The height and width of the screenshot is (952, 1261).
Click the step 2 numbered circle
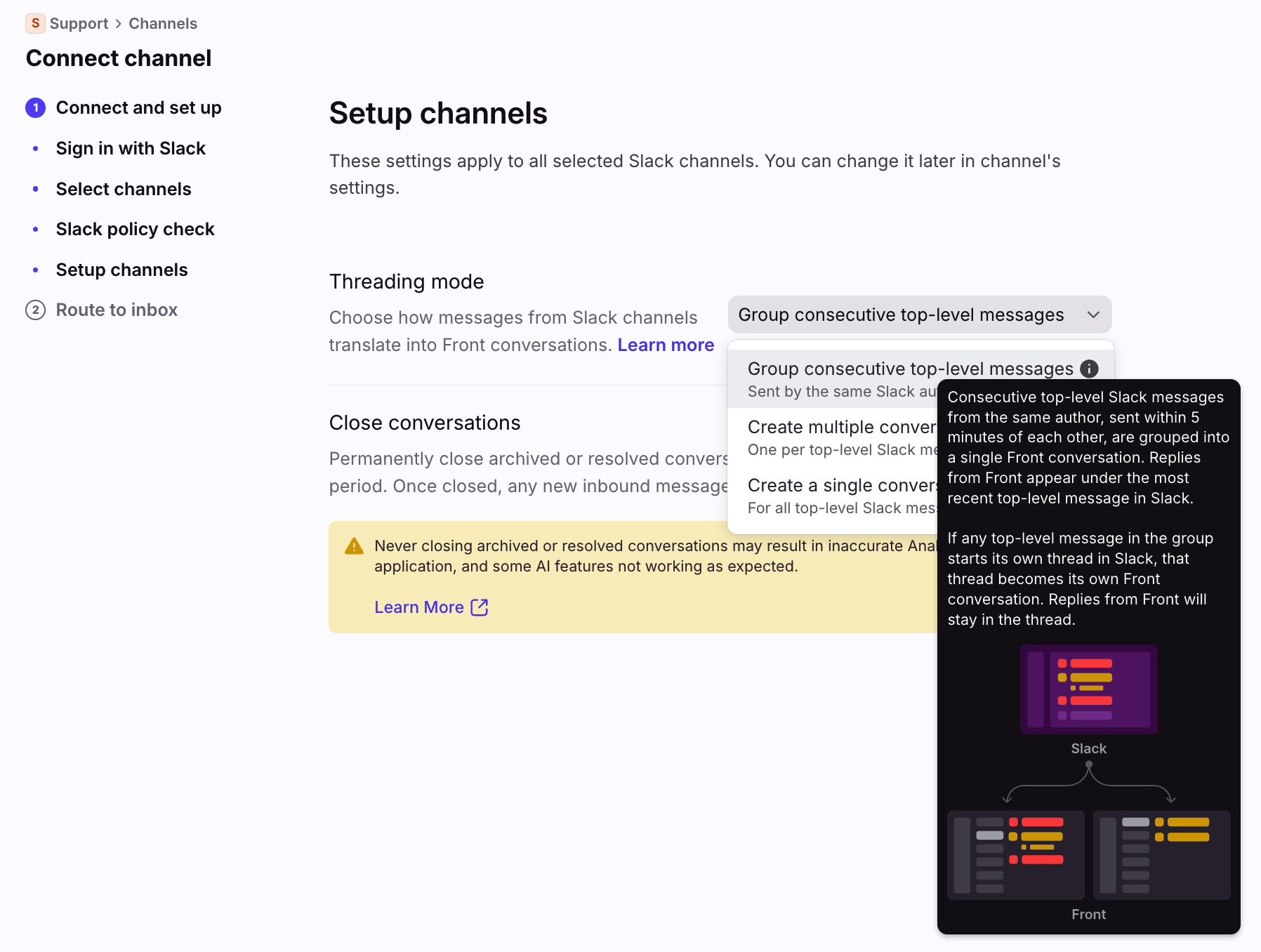pos(36,310)
